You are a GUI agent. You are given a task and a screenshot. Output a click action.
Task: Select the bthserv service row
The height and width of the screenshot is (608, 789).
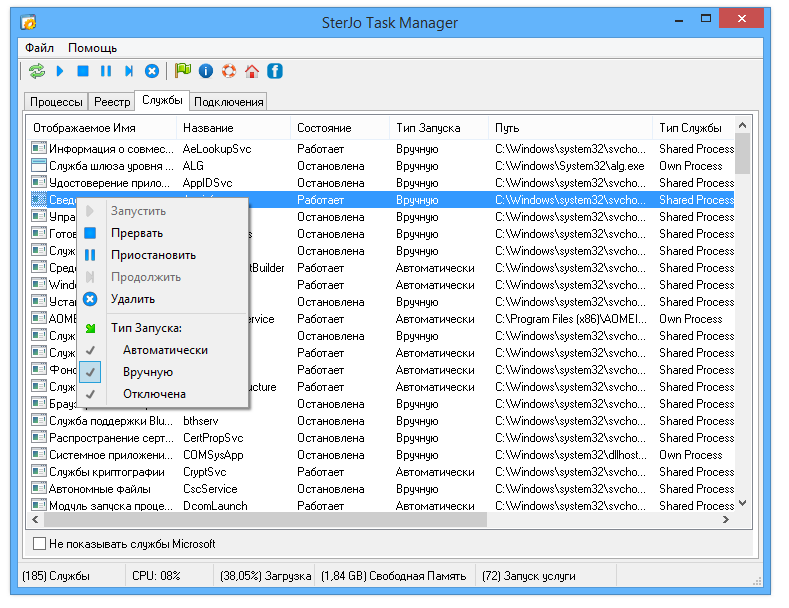click(x=381, y=421)
